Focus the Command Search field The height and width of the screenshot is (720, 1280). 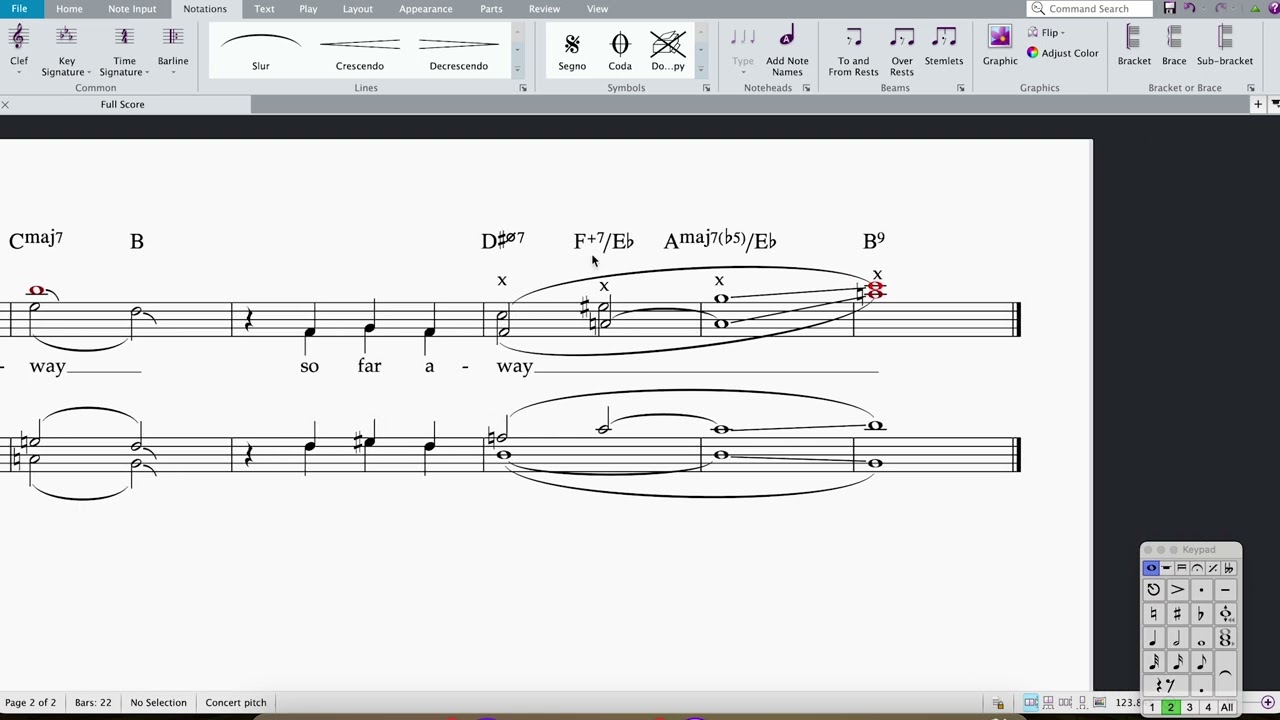tap(1089, 9)
